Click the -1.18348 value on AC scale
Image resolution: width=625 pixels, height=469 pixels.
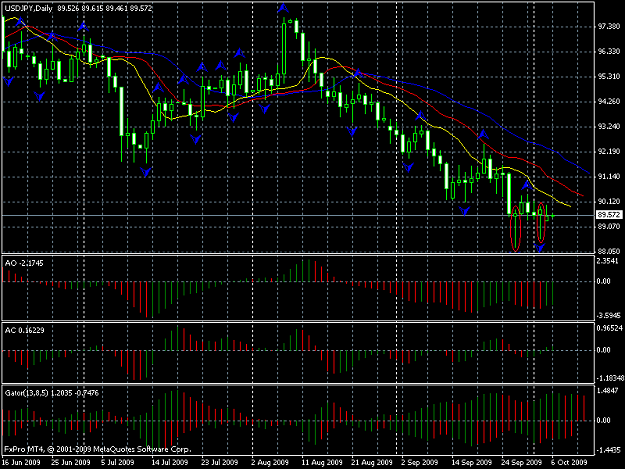coord(610,378)
